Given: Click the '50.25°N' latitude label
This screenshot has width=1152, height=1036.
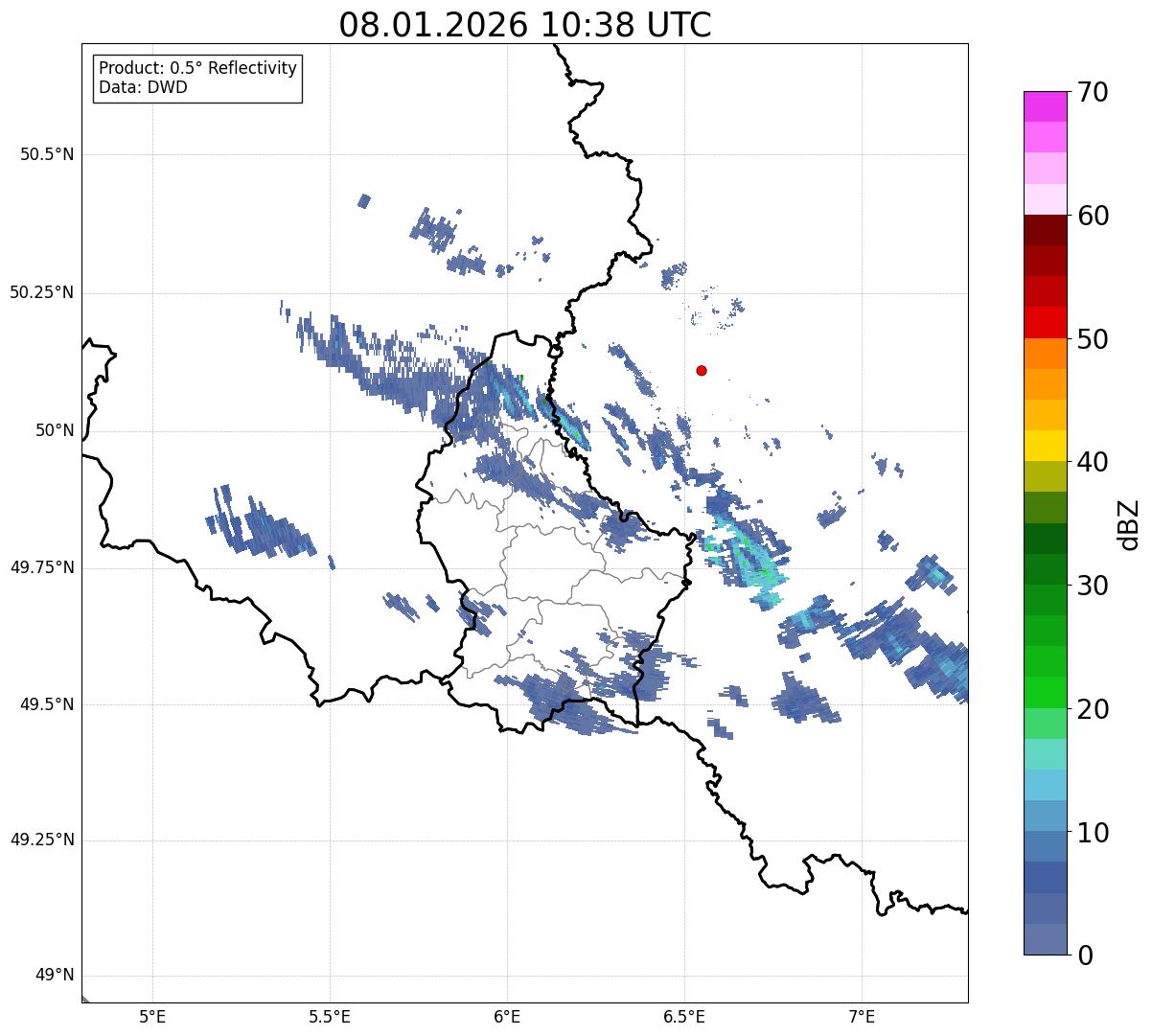Looking at the screenshot, I should [x=41, y=292].
